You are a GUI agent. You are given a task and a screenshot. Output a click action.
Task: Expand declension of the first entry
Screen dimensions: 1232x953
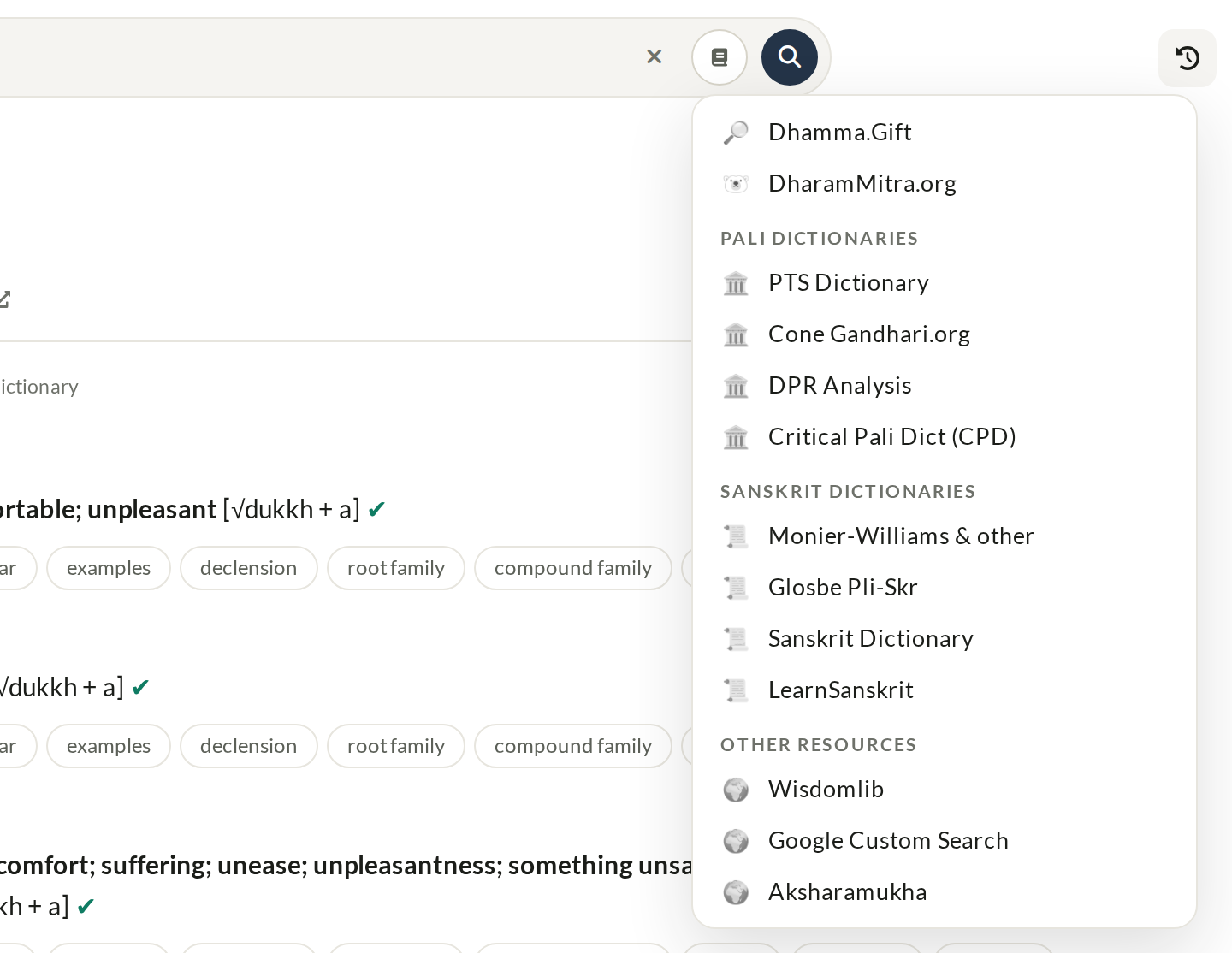pos(248,568)
